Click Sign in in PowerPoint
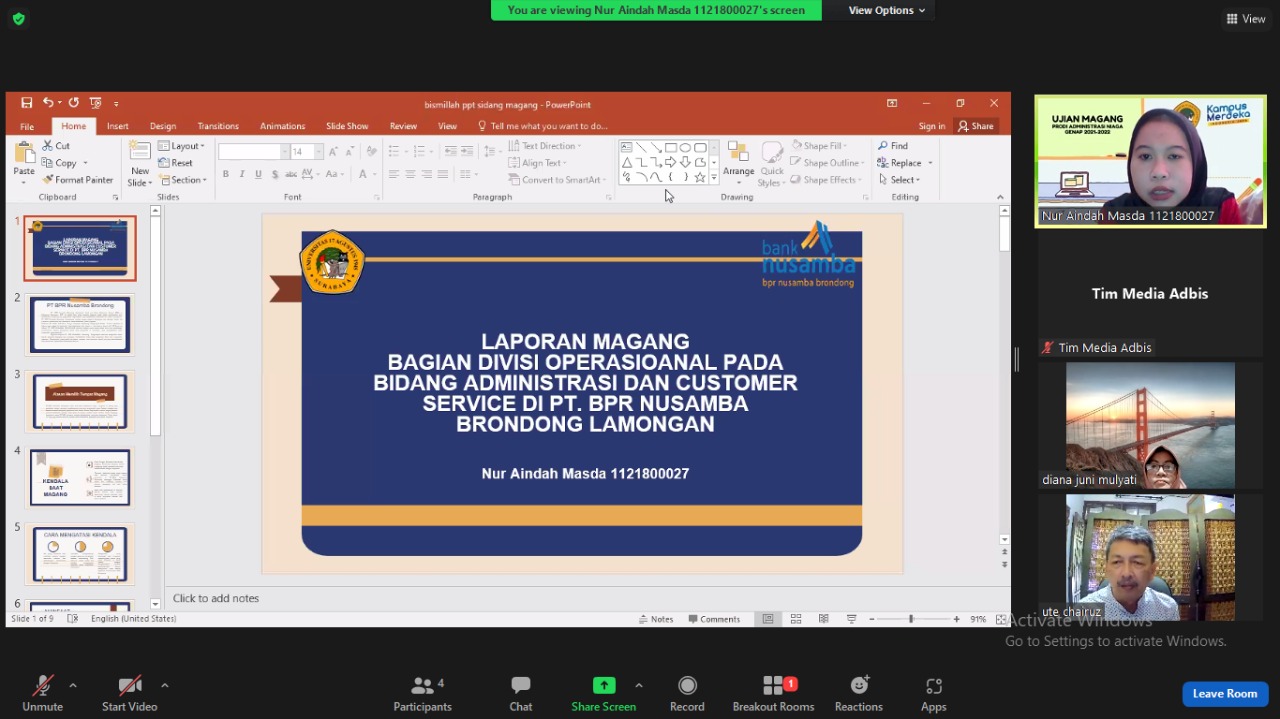The width and height of the screenshot is (1280, 719). 931,126
